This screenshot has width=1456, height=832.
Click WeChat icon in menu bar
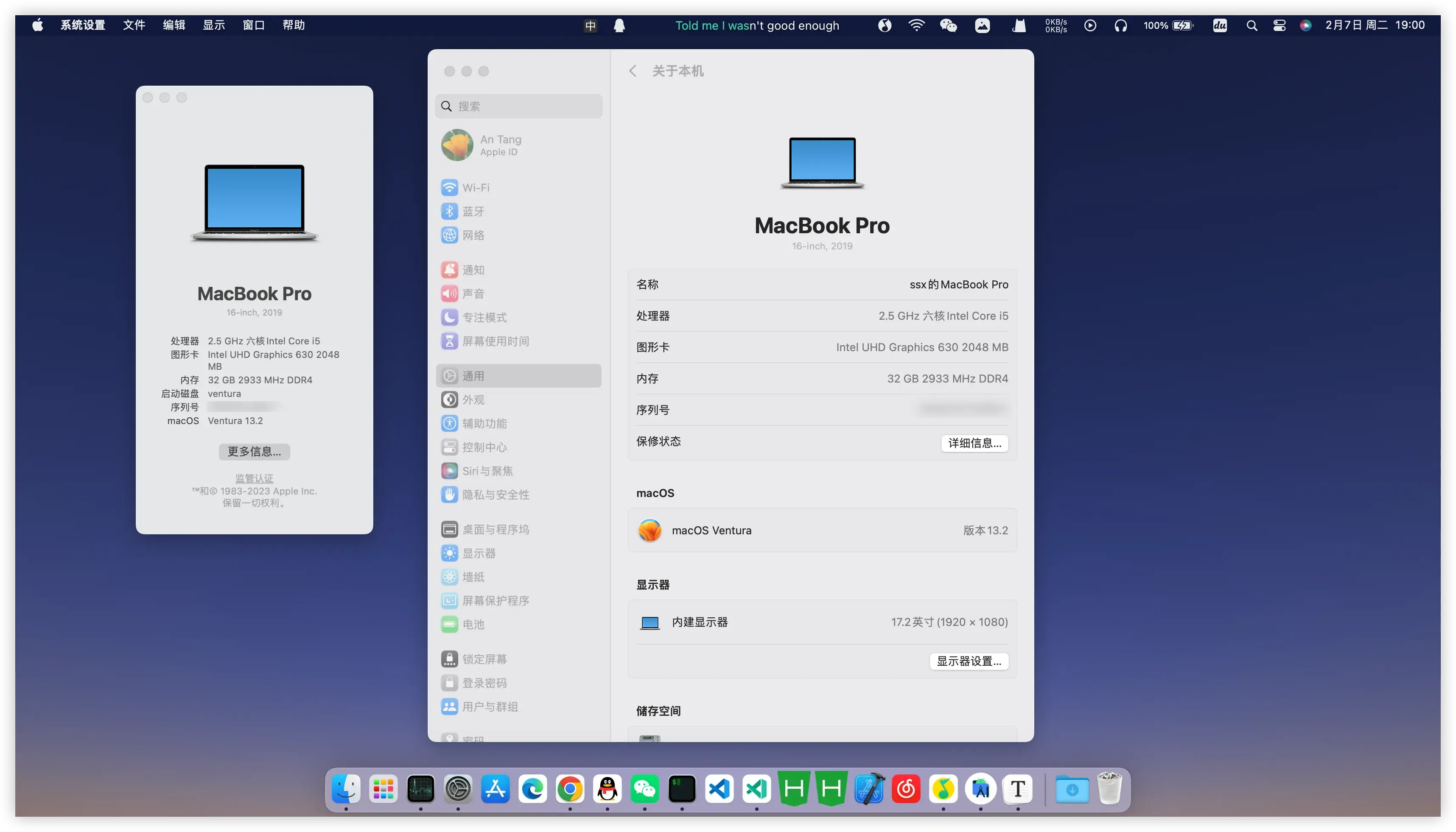948,25
